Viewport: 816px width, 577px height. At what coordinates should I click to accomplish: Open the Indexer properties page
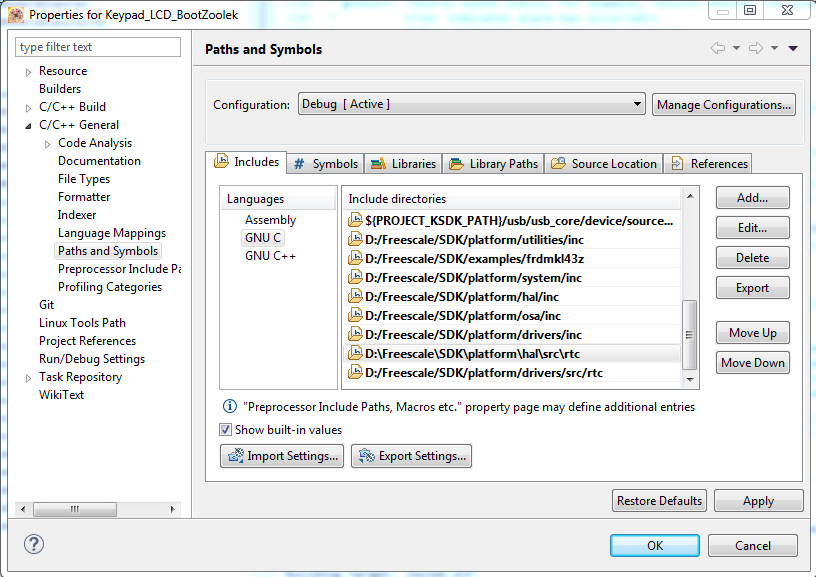(x=77, y=215)
